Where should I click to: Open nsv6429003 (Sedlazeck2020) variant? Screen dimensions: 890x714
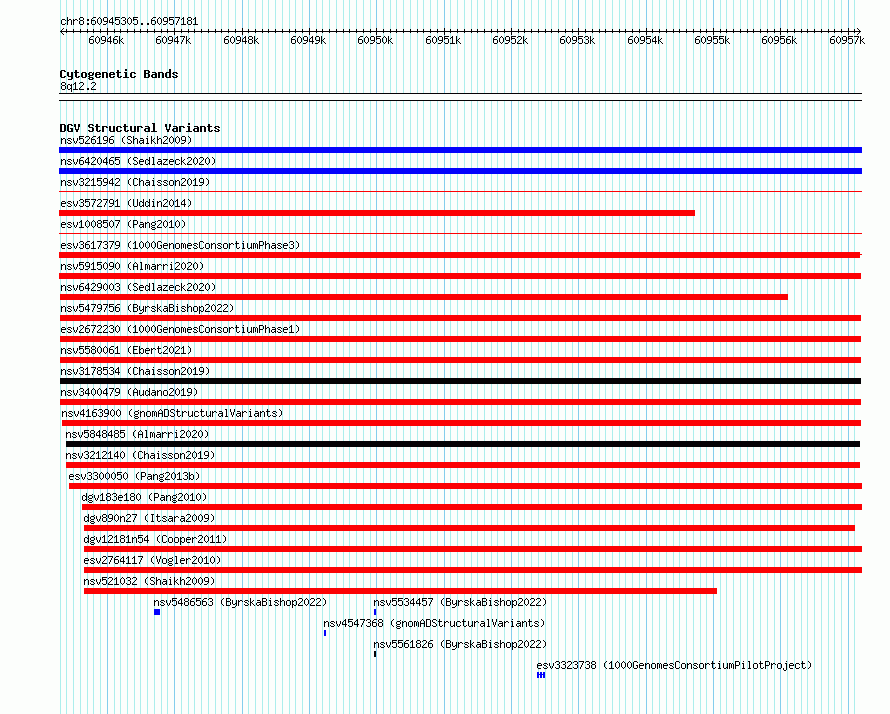[x=138, y=287]
